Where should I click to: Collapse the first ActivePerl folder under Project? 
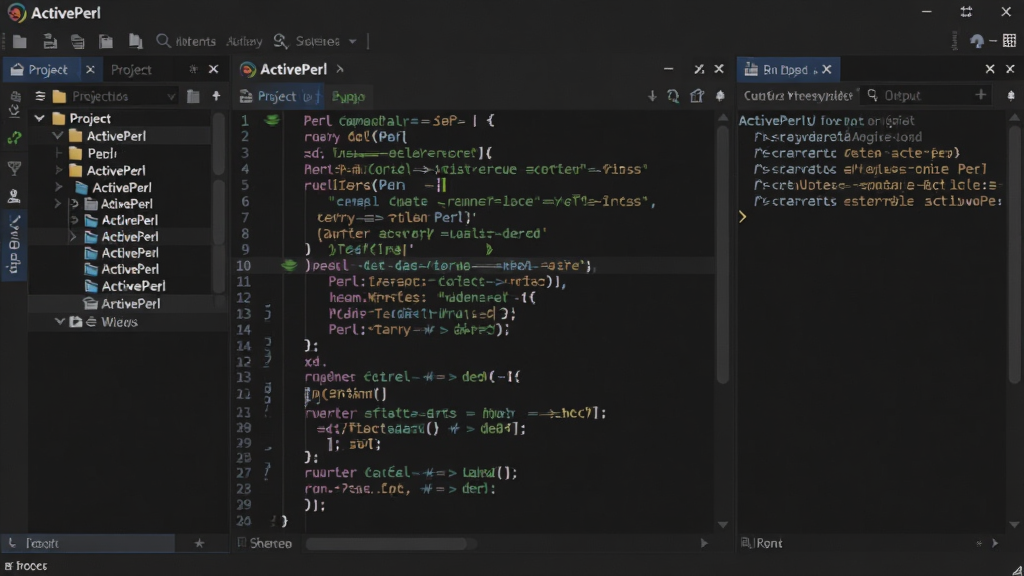point(58,136)
